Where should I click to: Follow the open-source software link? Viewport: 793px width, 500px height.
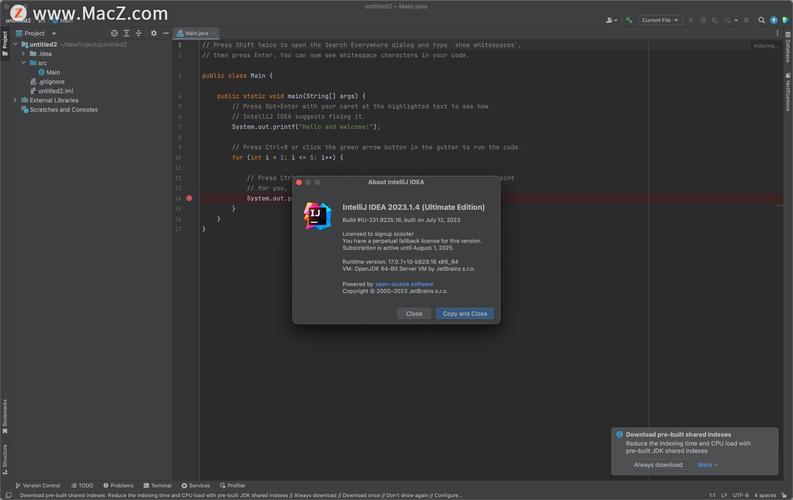[404, 284]
